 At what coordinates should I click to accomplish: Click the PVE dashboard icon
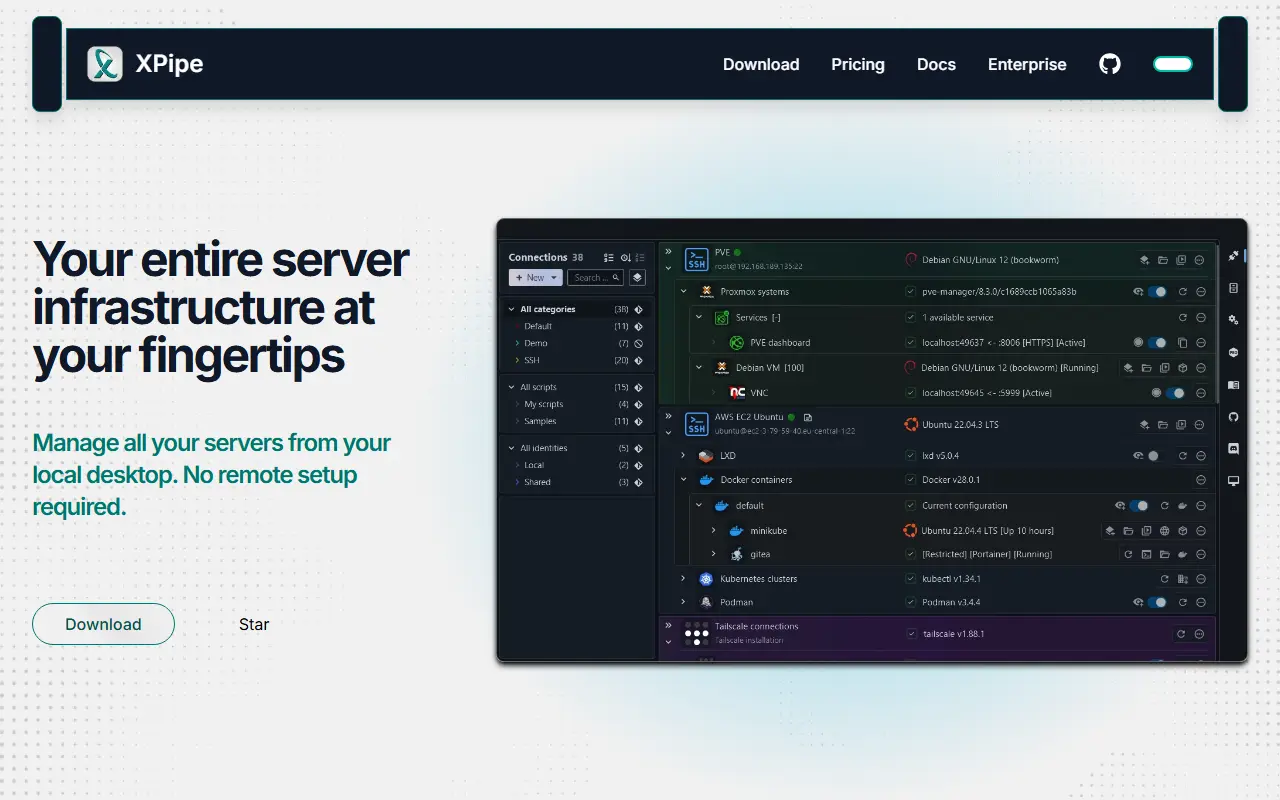coord(737,343)
